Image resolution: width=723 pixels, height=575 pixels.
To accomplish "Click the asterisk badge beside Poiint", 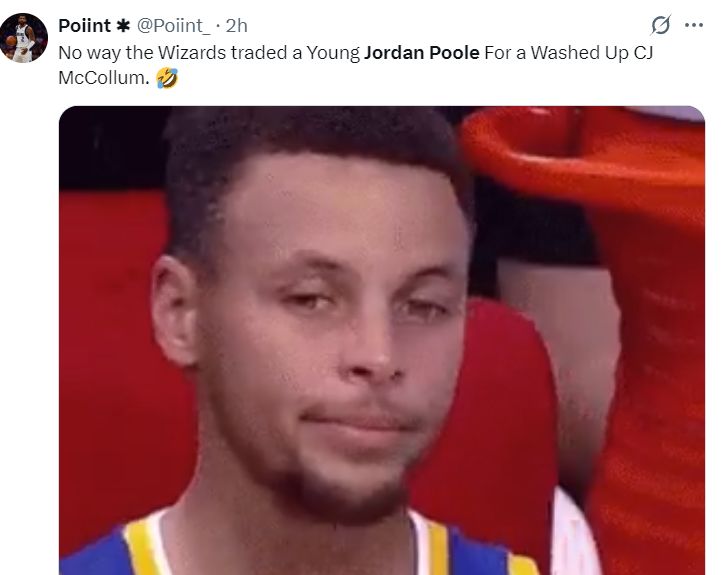I will pyautogui.click(x=123, y=26).
